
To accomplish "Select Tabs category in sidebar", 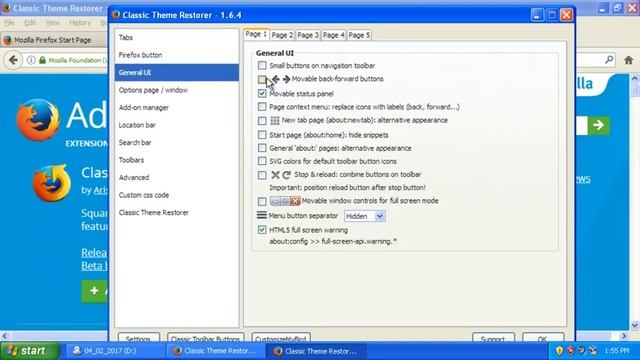I will tap(177, 37).
